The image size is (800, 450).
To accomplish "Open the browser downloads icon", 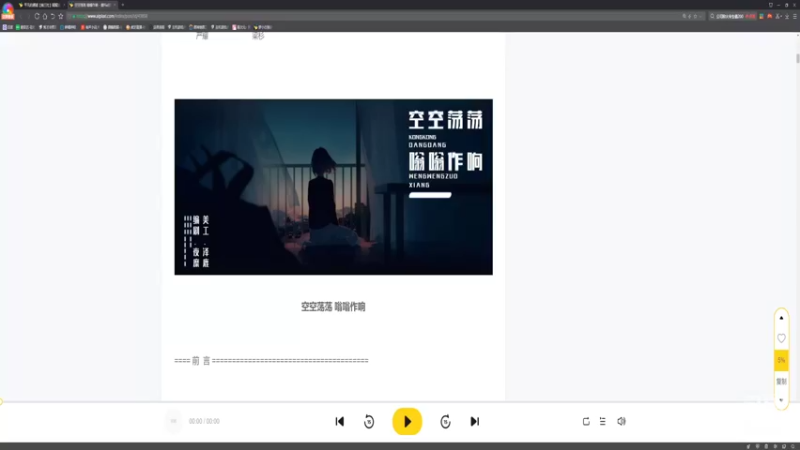I will click(787, 16).
